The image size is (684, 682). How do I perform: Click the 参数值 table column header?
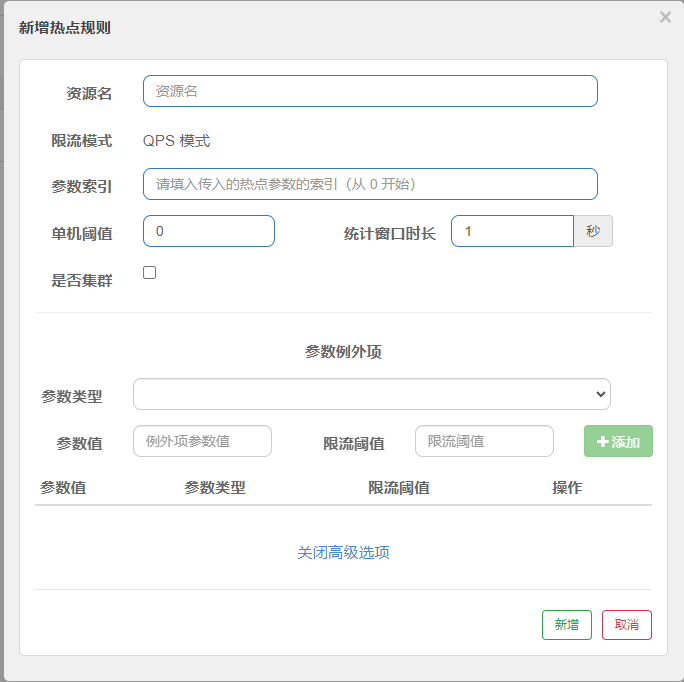63,487
